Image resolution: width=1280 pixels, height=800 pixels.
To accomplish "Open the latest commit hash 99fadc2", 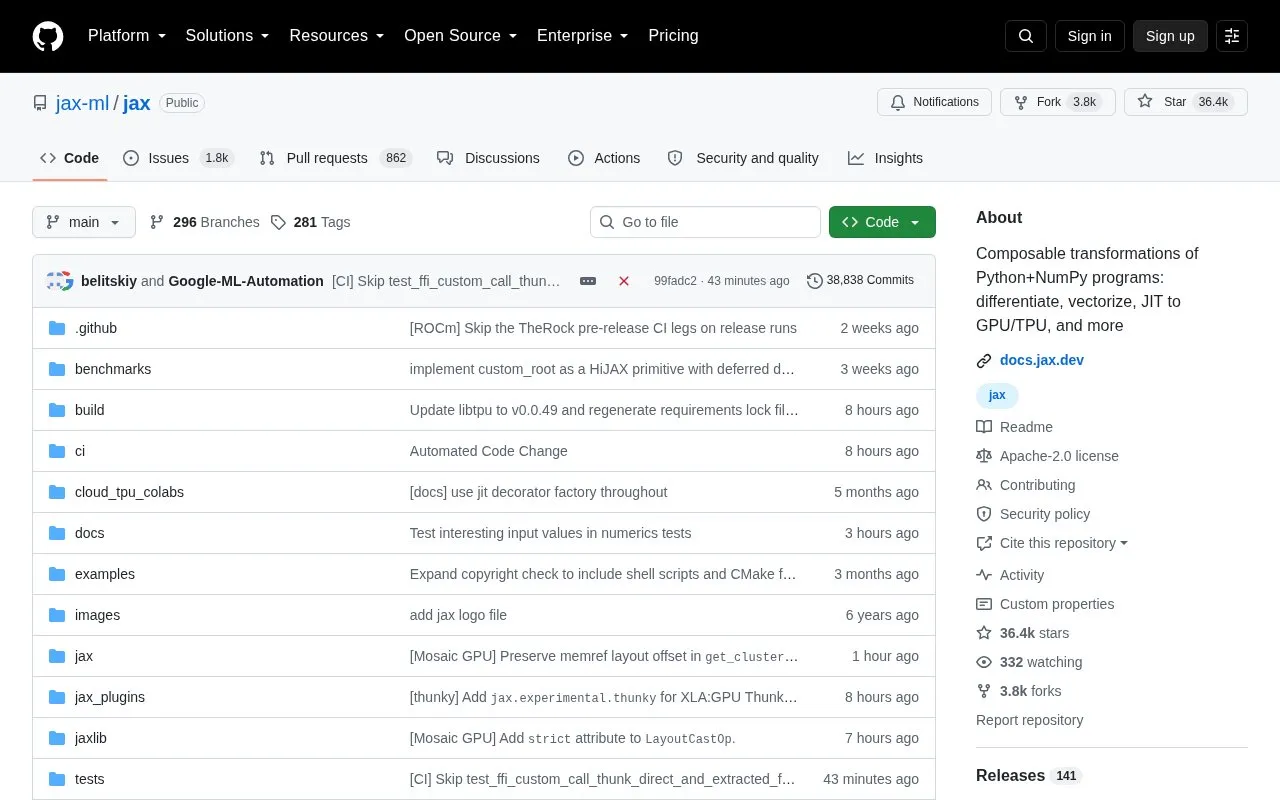I will pyautogui.click(x=675, y=281).
